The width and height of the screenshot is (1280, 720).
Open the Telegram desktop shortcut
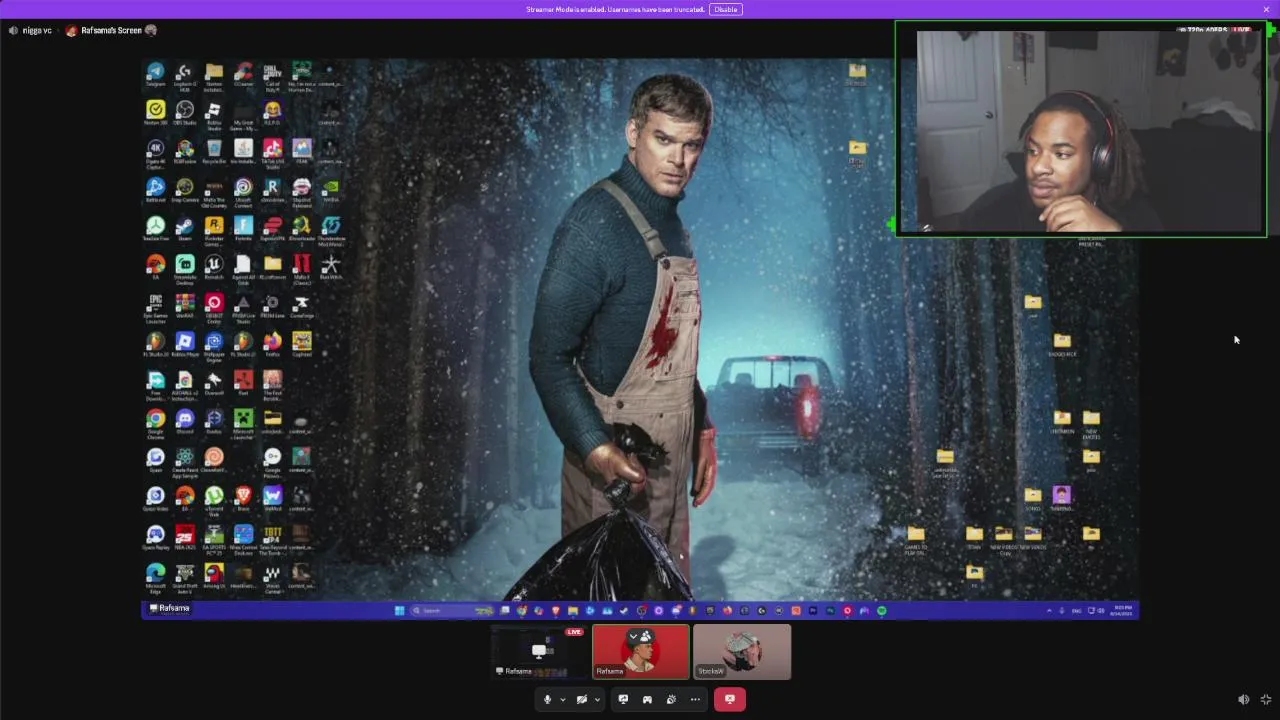coord(155,75)
